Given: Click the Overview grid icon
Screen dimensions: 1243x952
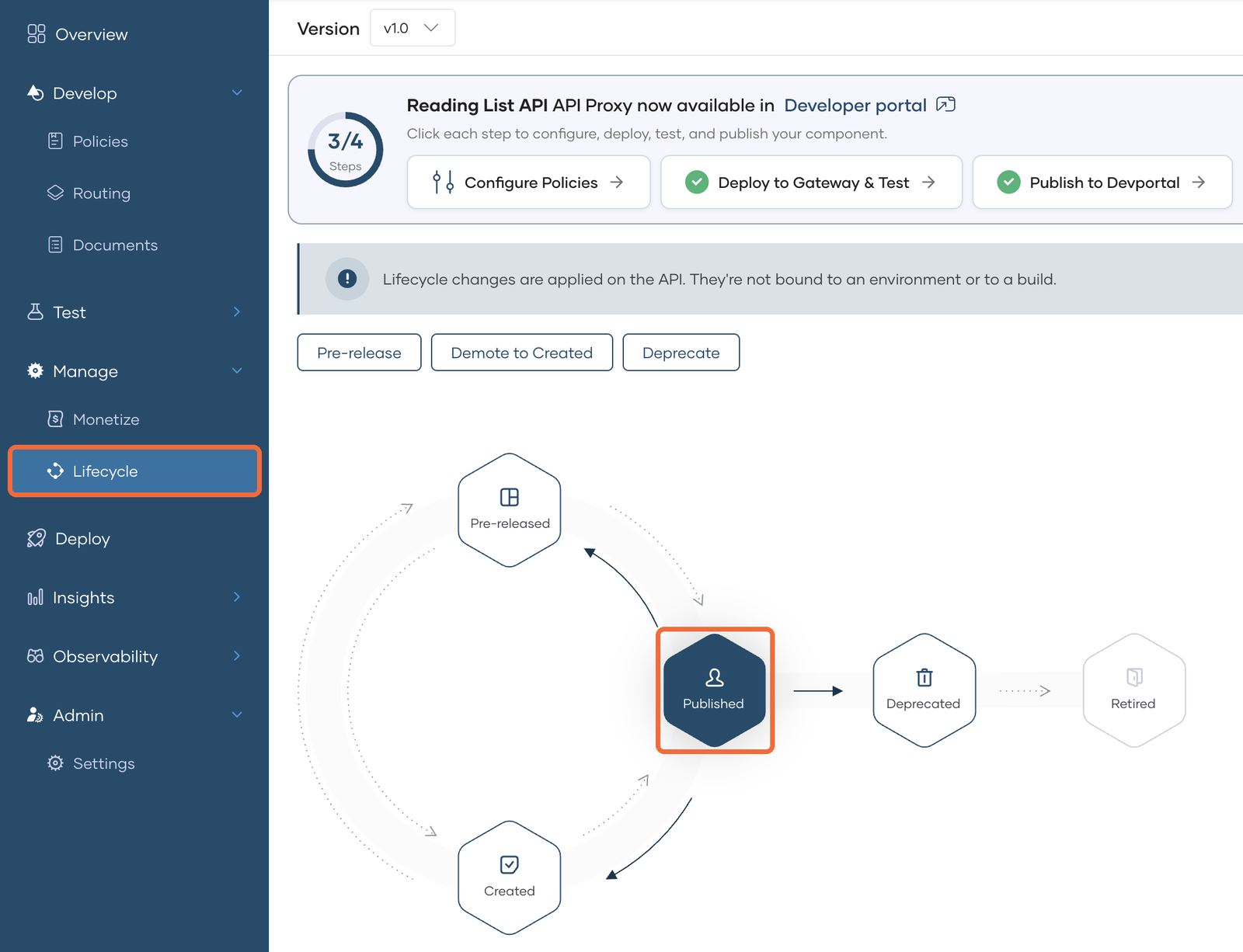Looking at the screenshot, I should [37, 34].
